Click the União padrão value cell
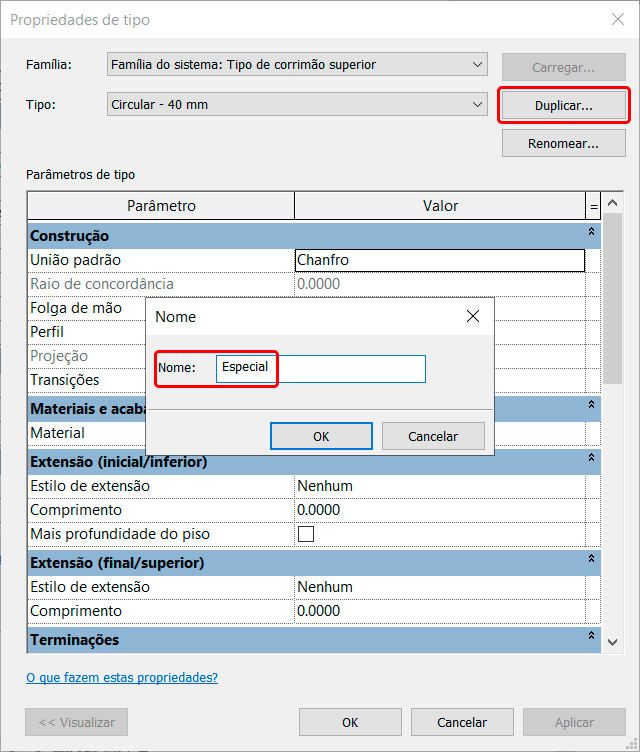640x752 pixels. [x=439, y=260]
